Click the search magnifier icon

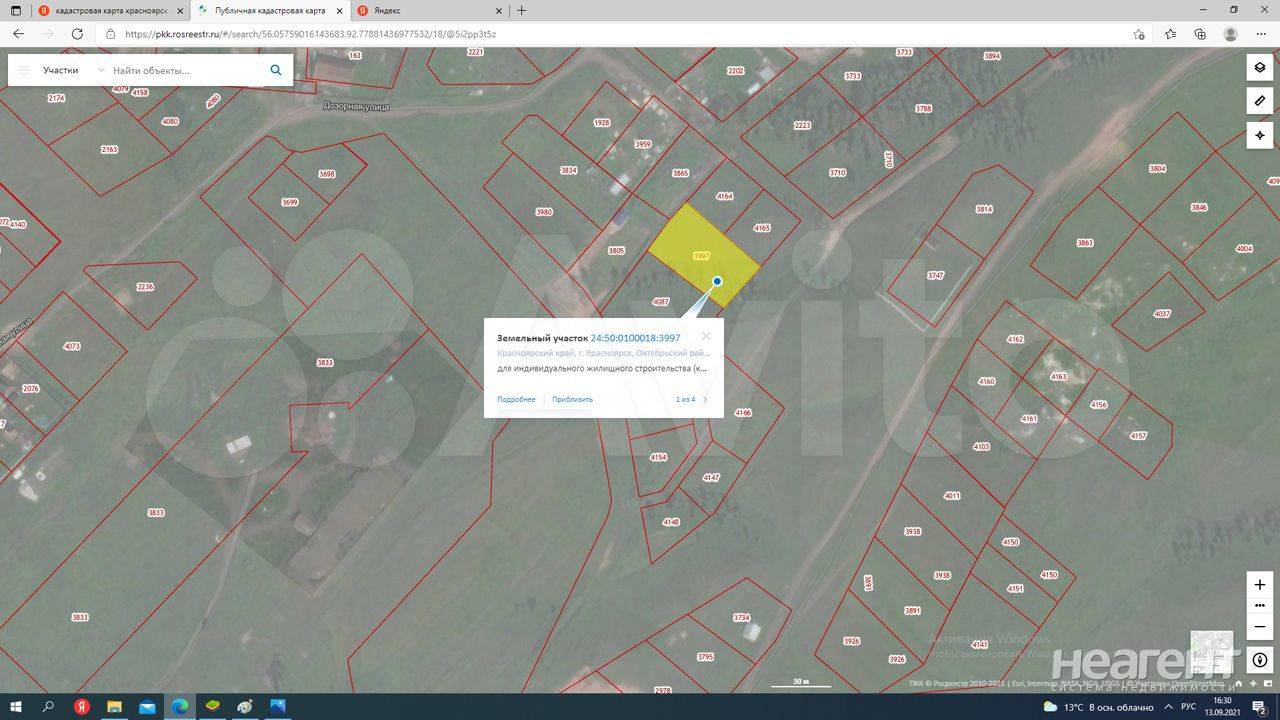[276, 70]
